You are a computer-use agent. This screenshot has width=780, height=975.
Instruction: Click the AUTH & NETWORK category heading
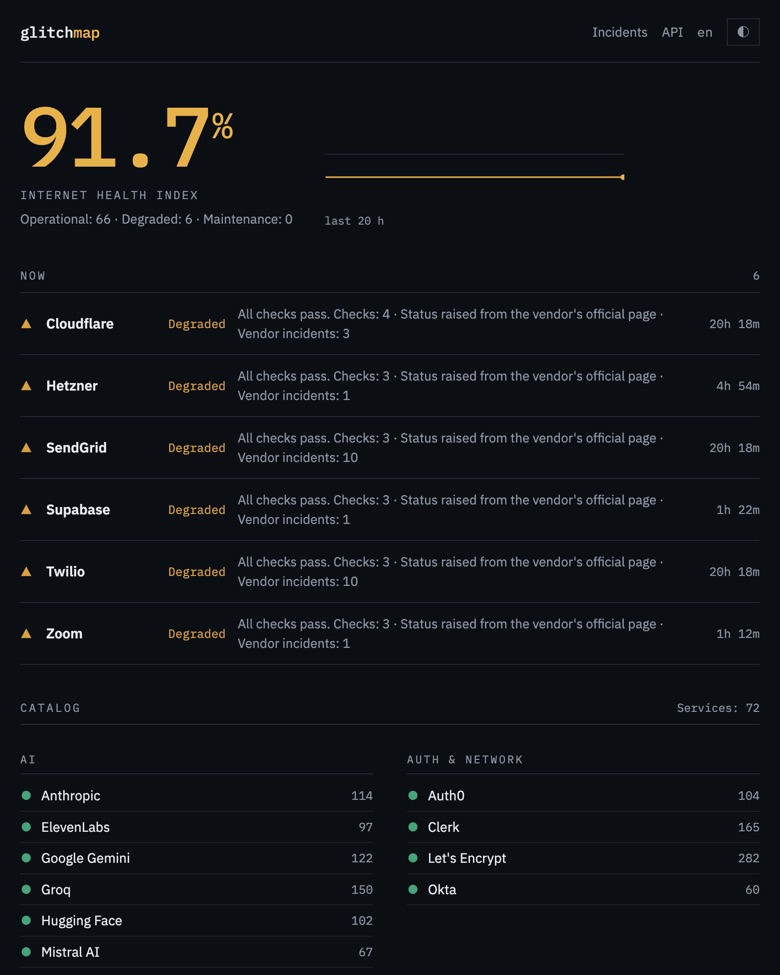[x=465, y=759]
